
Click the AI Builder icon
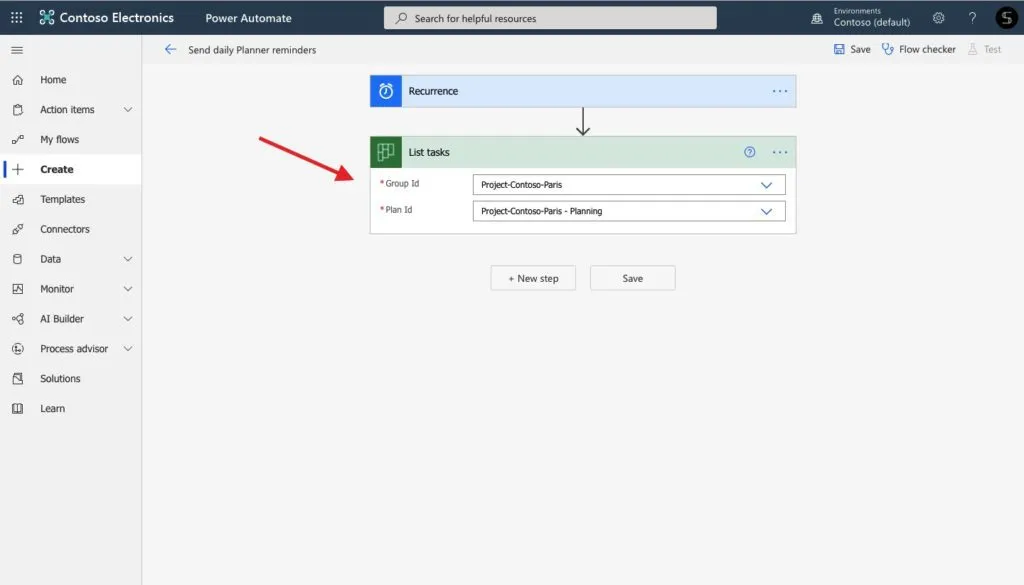(x=18, y=319)
